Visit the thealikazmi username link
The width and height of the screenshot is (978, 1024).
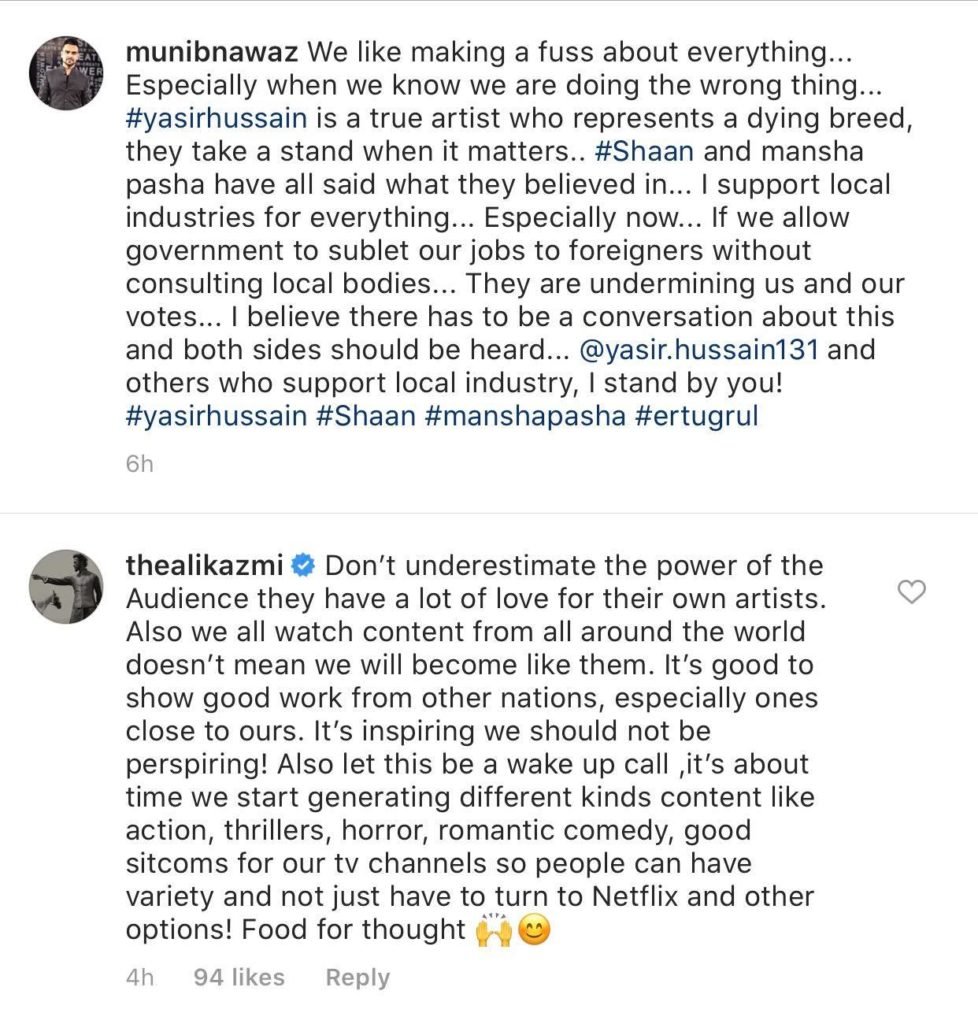pyautogui.click(x=205, y=566)
